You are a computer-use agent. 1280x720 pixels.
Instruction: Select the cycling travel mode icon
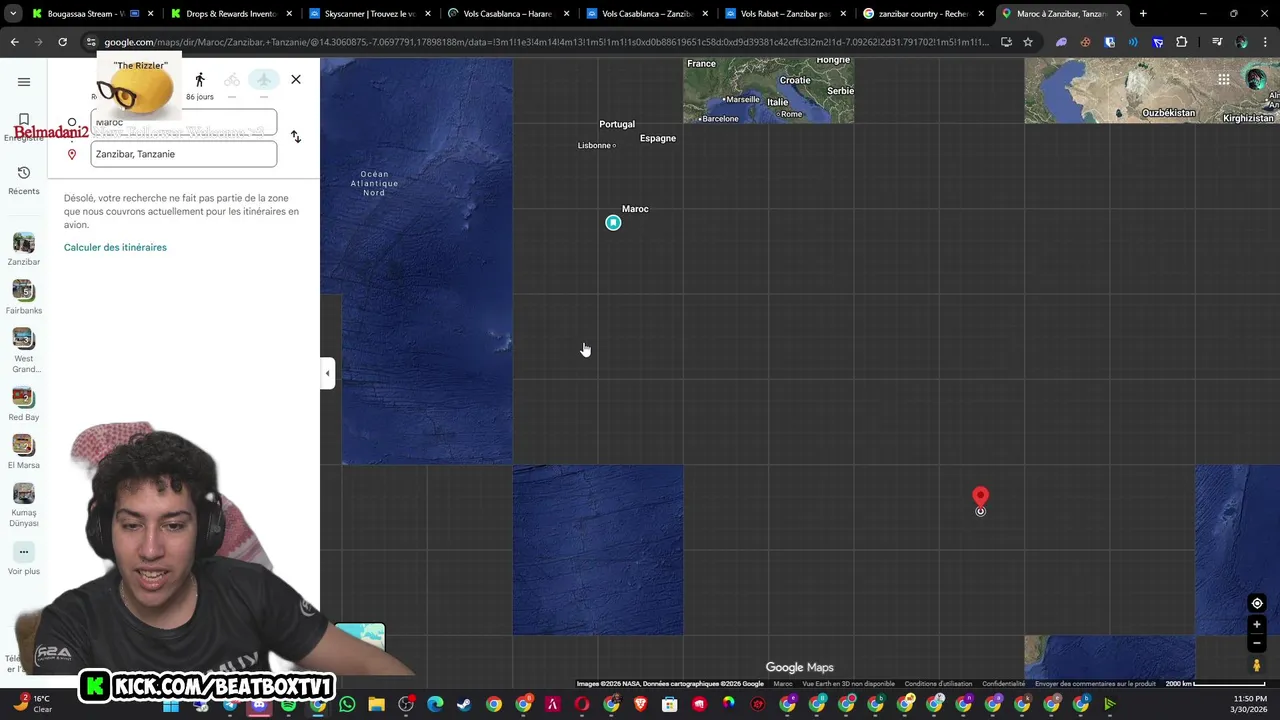(x=232, y=80)
